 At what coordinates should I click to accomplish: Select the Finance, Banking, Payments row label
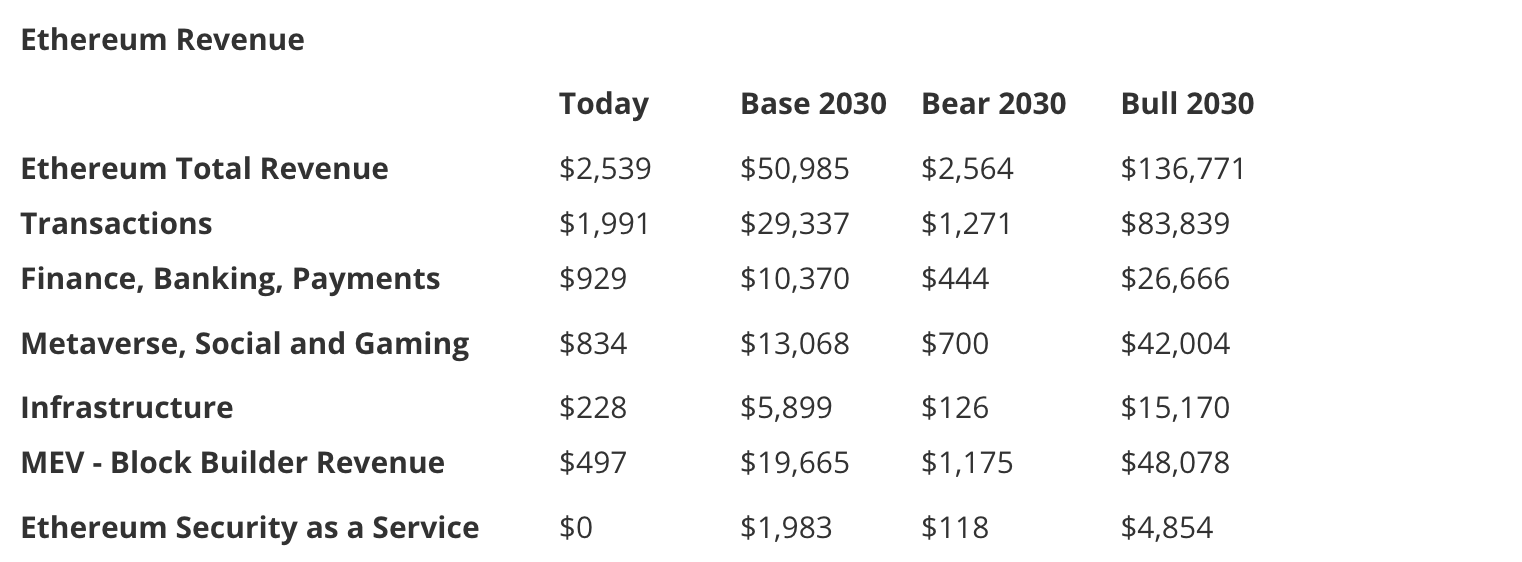[x=230, y=278]
